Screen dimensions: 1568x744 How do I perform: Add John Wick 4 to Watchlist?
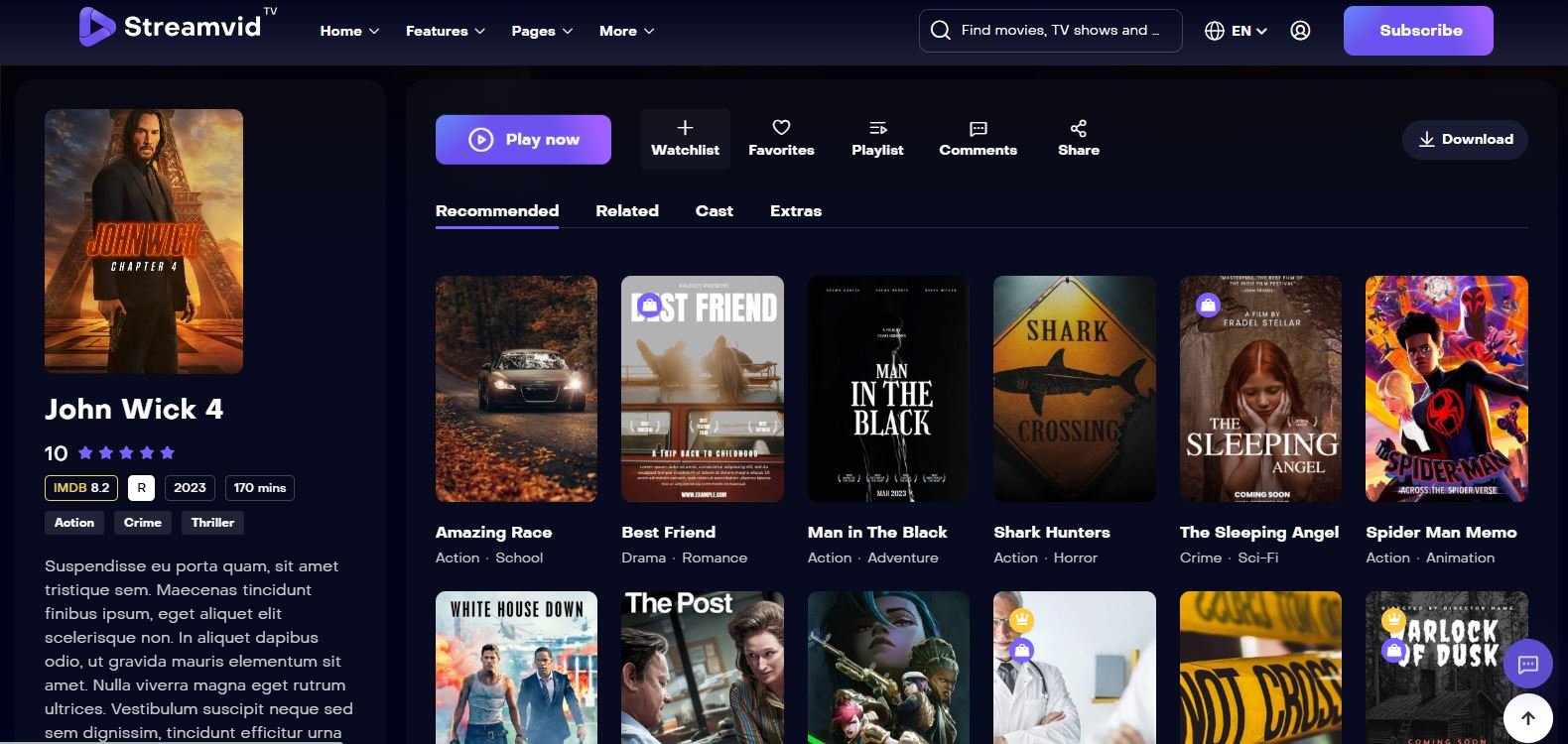pos(685,139)
